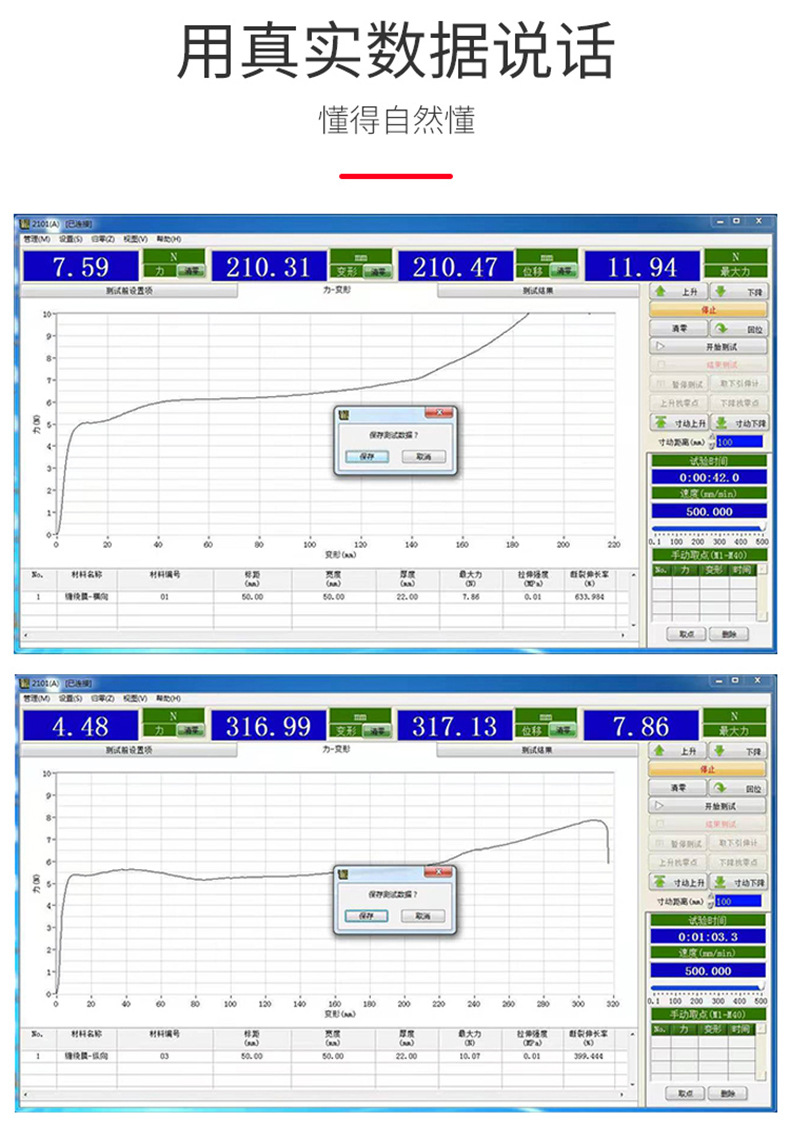Zero the 力 force reading in upper window

(x=191, y=271)
